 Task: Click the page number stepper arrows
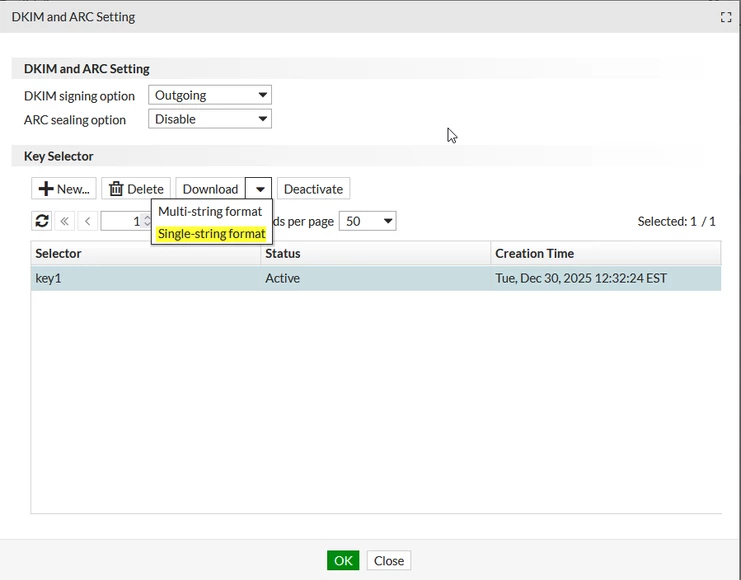click(x=147, y=221)
